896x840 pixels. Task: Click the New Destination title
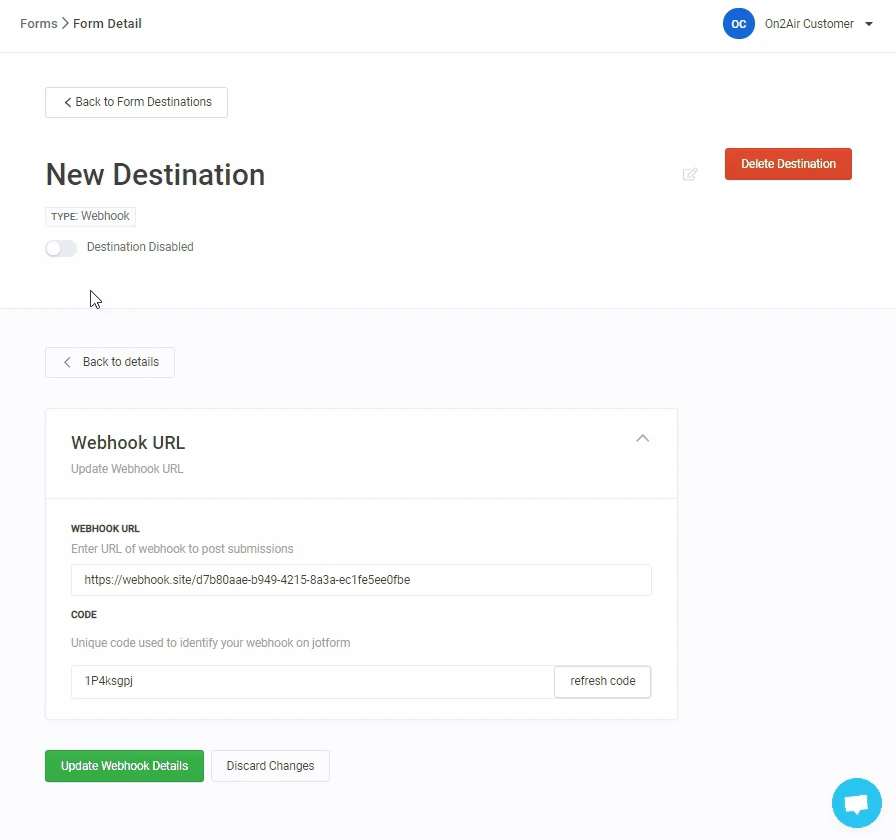155,175
